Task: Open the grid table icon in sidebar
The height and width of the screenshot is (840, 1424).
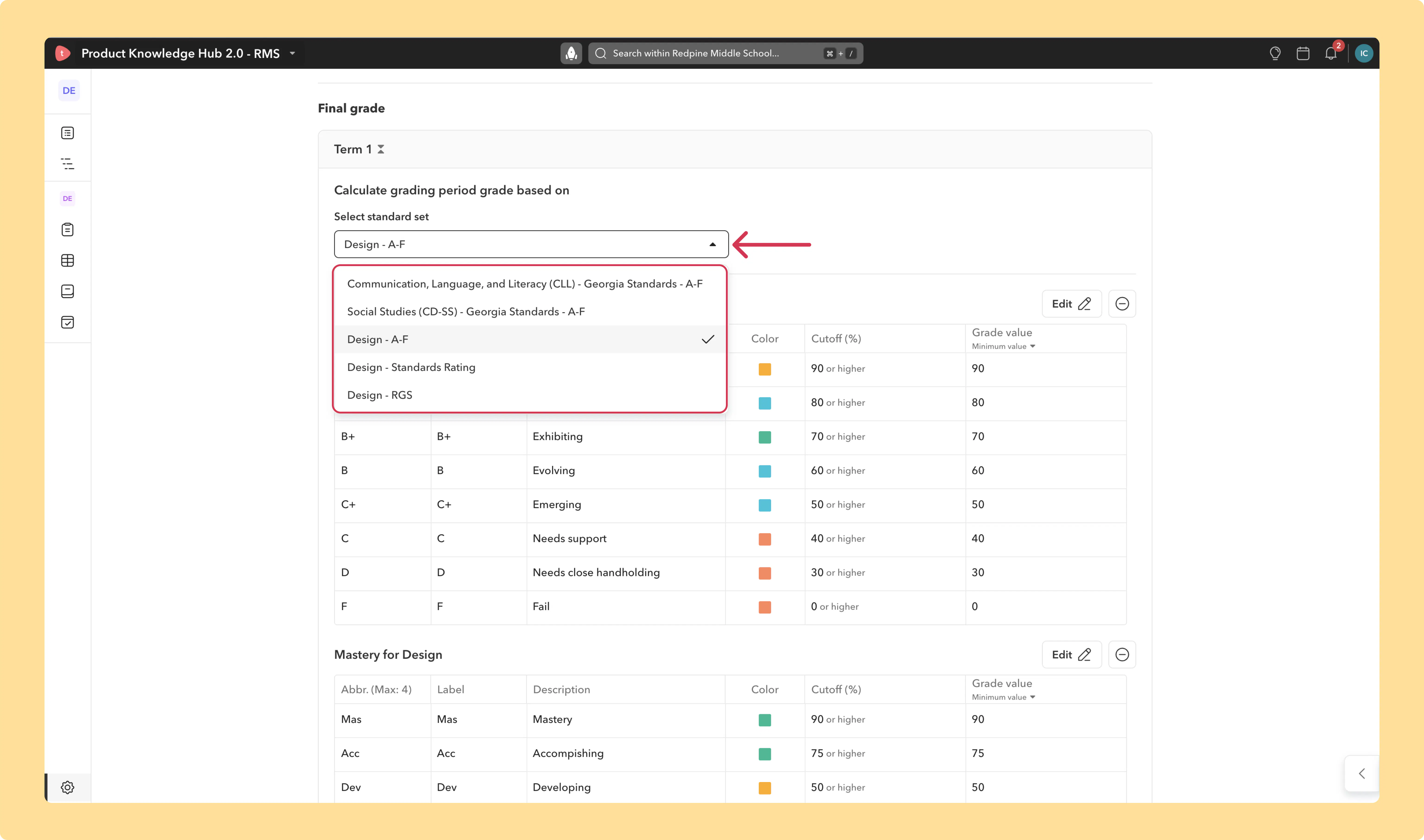Action: (67, 260)
